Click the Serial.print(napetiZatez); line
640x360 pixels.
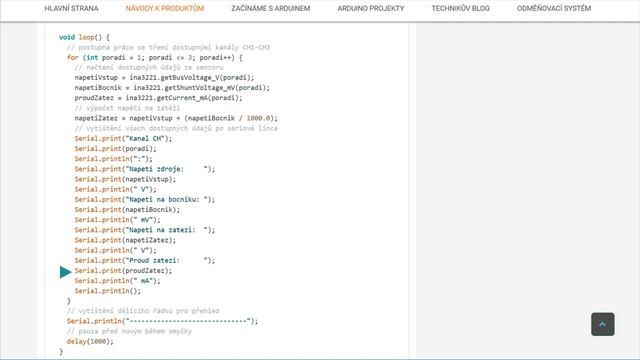(x=125, y=240)
